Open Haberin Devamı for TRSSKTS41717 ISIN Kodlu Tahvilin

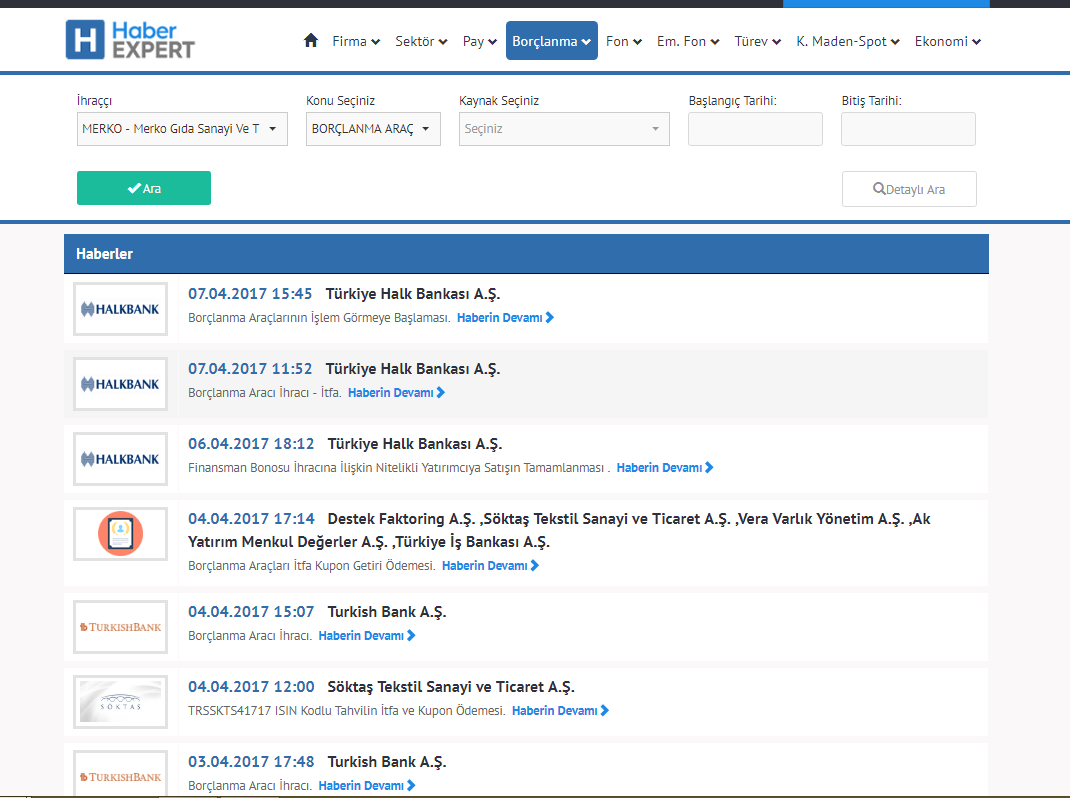coord(560,711)
